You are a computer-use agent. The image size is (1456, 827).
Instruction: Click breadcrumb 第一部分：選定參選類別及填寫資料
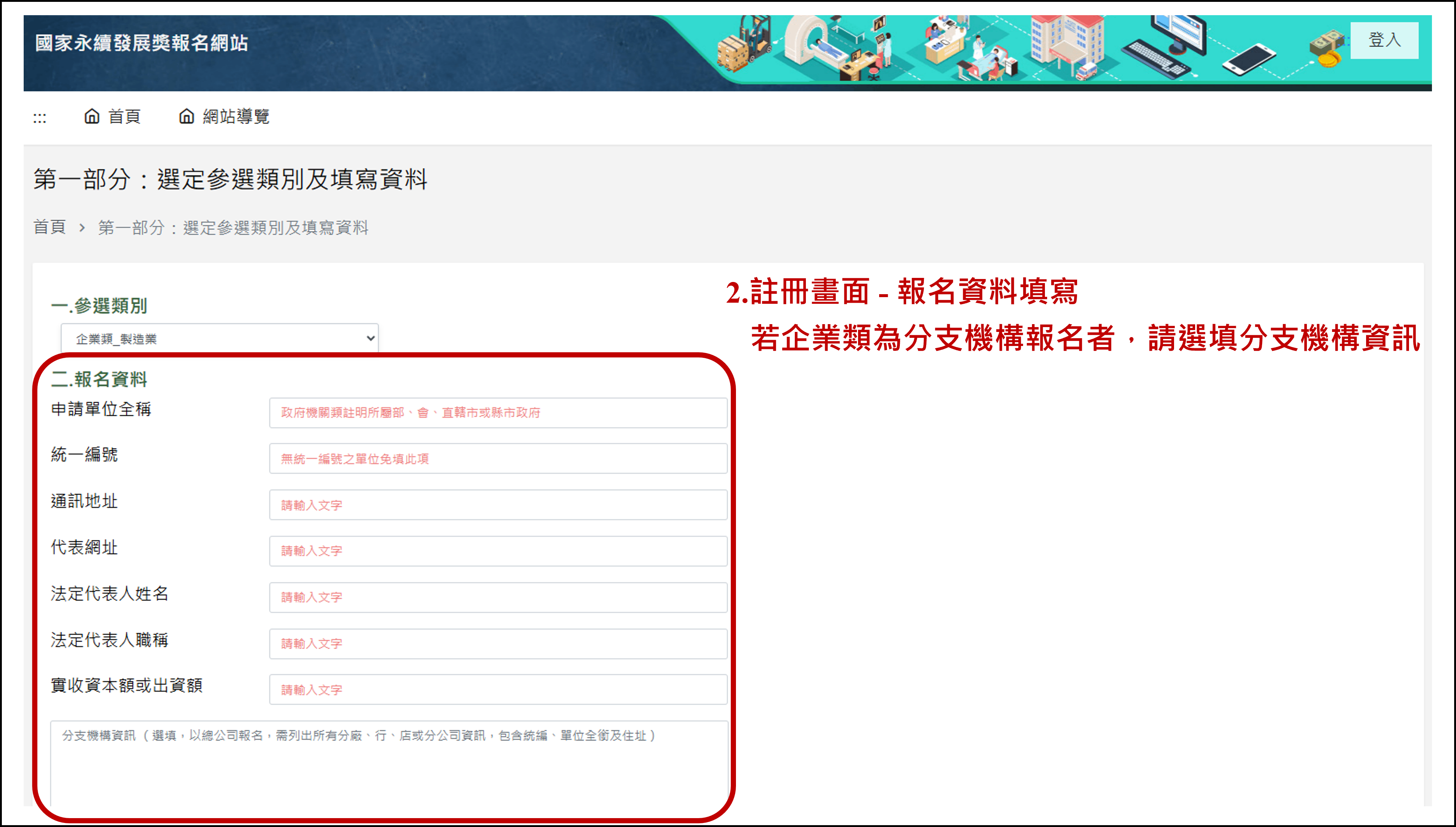pos(233,228)
